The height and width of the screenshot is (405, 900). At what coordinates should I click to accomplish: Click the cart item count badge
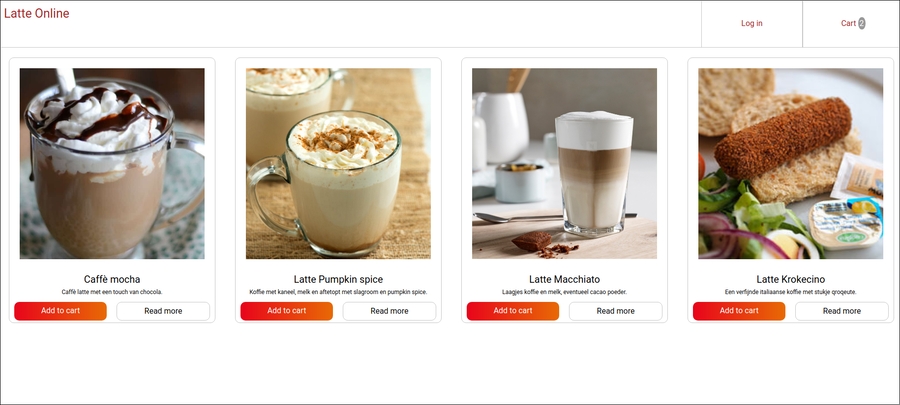click(862, 24)
